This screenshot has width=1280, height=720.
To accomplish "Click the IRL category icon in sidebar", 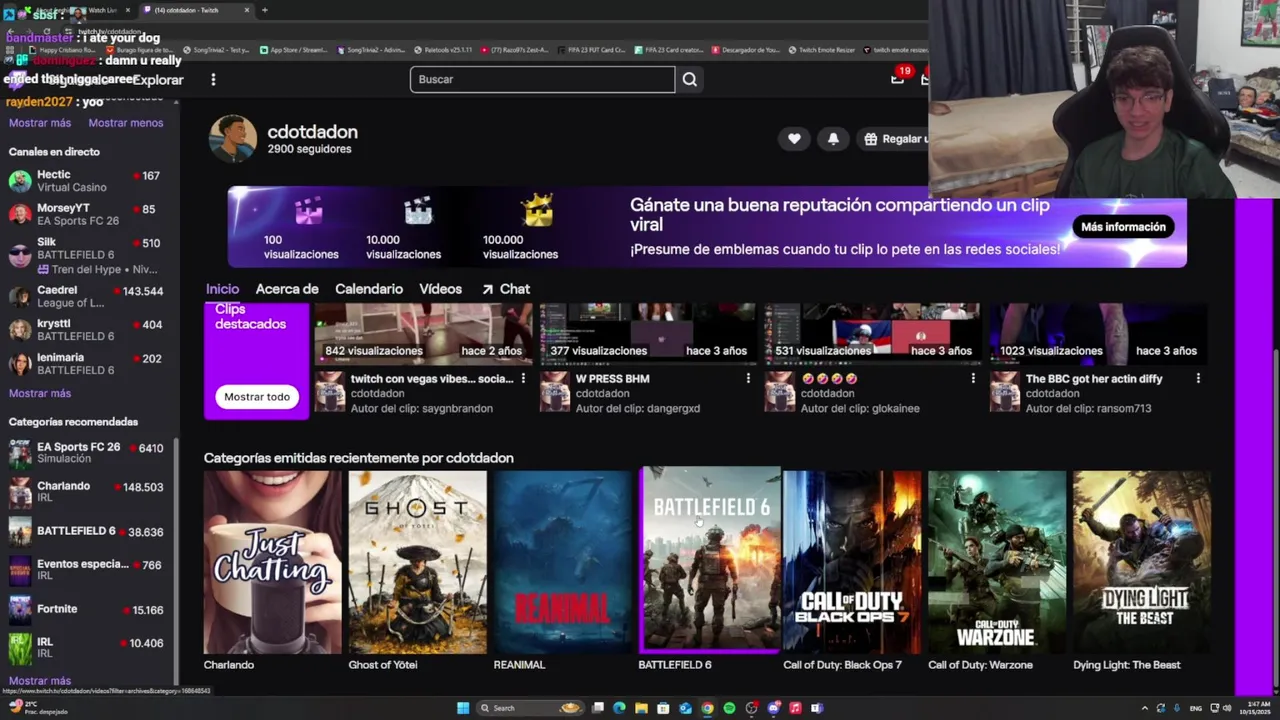I will coord(20,648).
